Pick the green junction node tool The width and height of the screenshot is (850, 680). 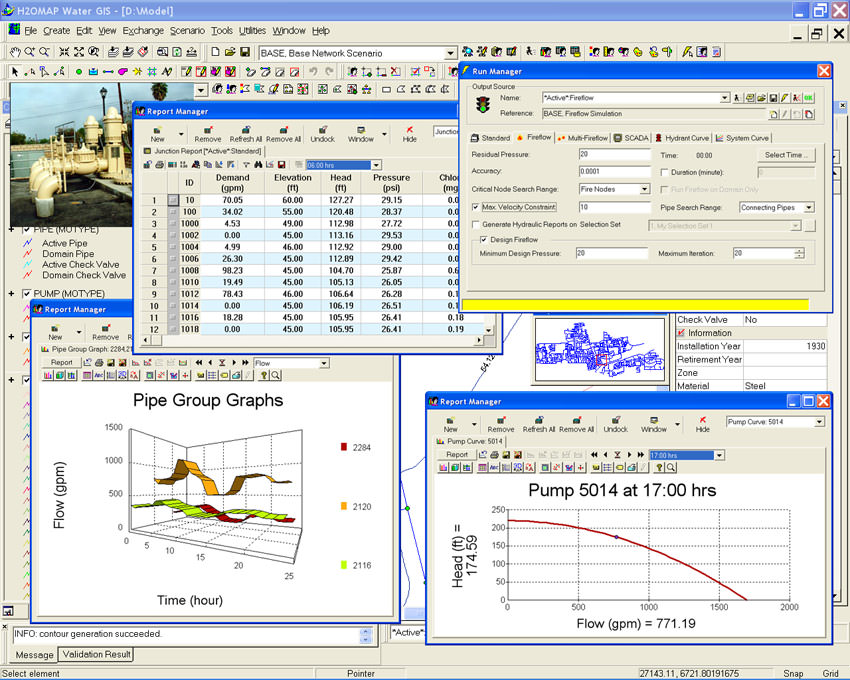click(x=79, y=72)
